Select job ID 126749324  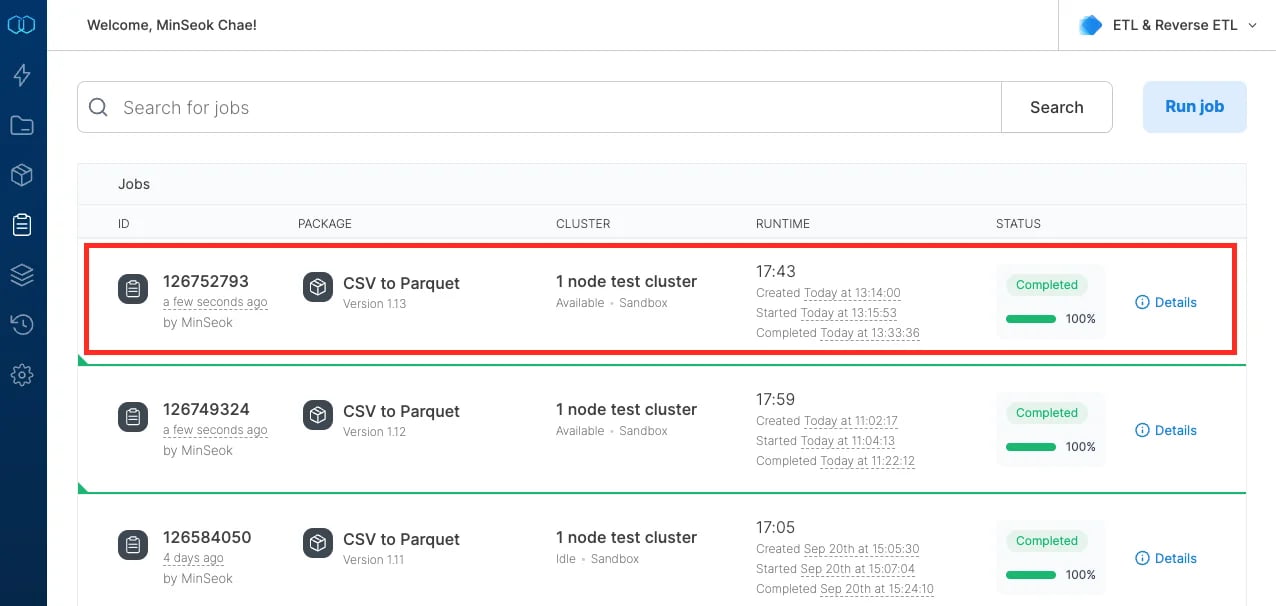point(206,409)
